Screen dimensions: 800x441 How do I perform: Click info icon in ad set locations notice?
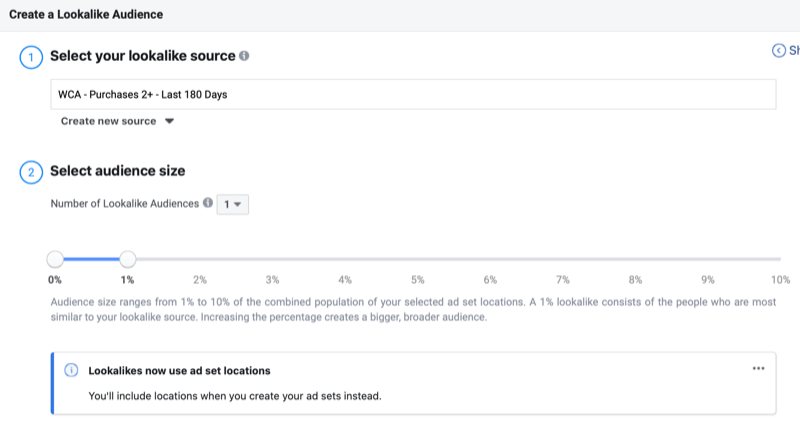tap(71, 370)
